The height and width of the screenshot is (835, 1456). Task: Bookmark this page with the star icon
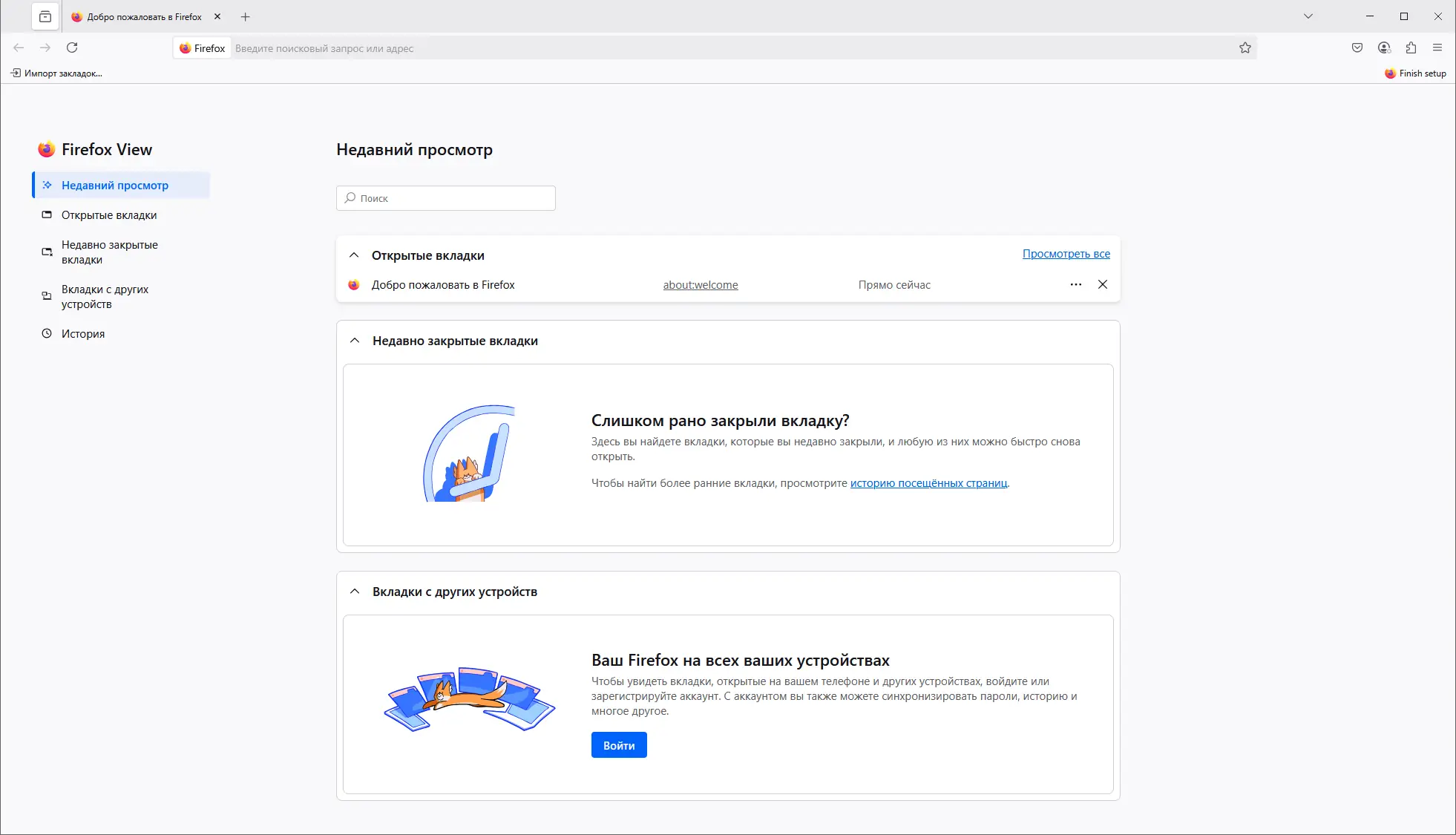1245,48
